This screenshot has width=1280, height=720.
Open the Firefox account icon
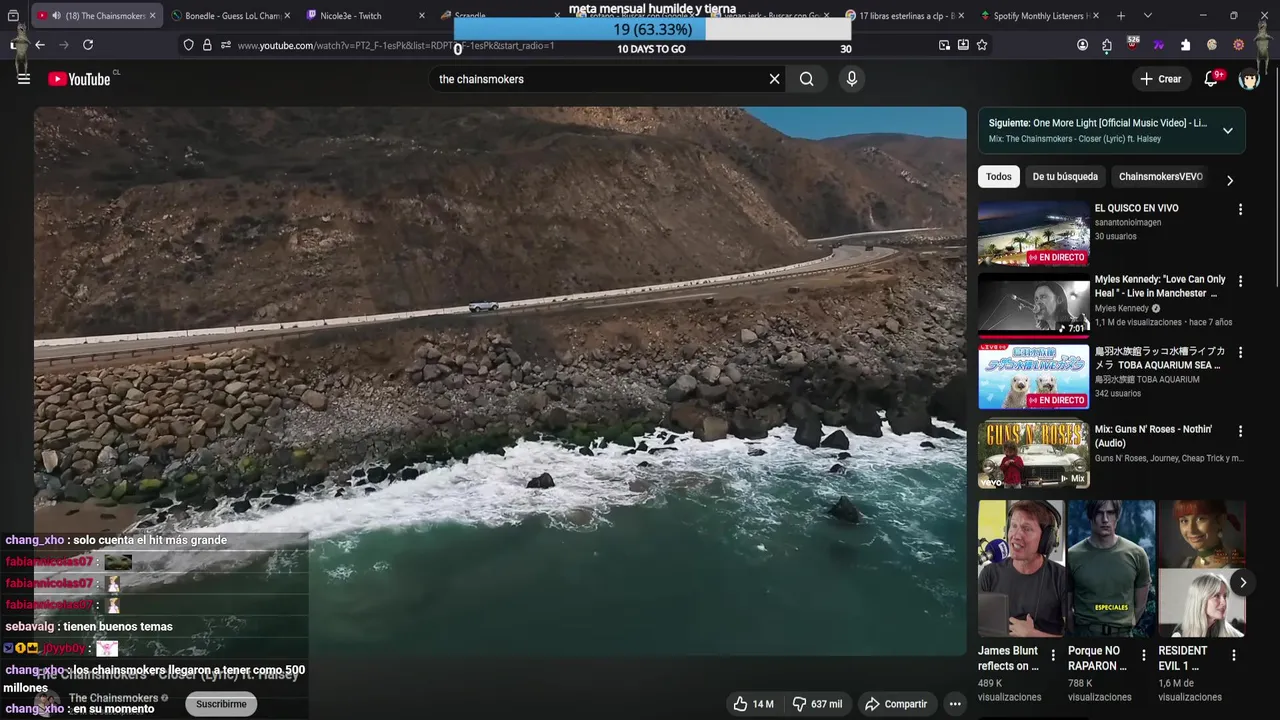(x=1082, y=45)
